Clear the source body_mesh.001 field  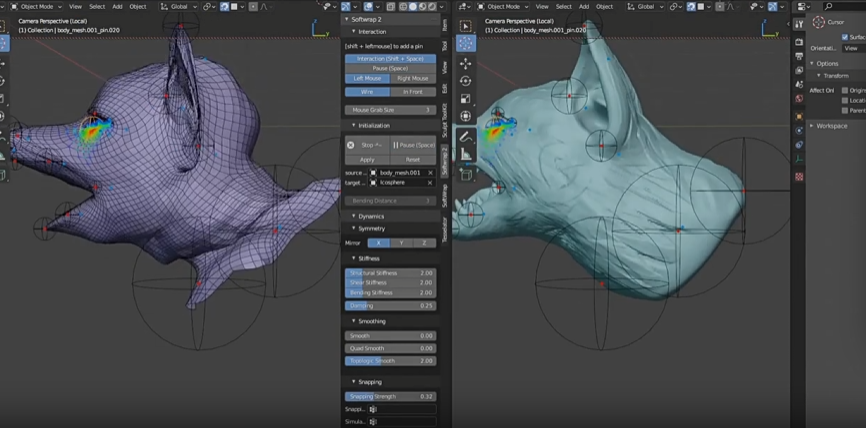point(431,173)
